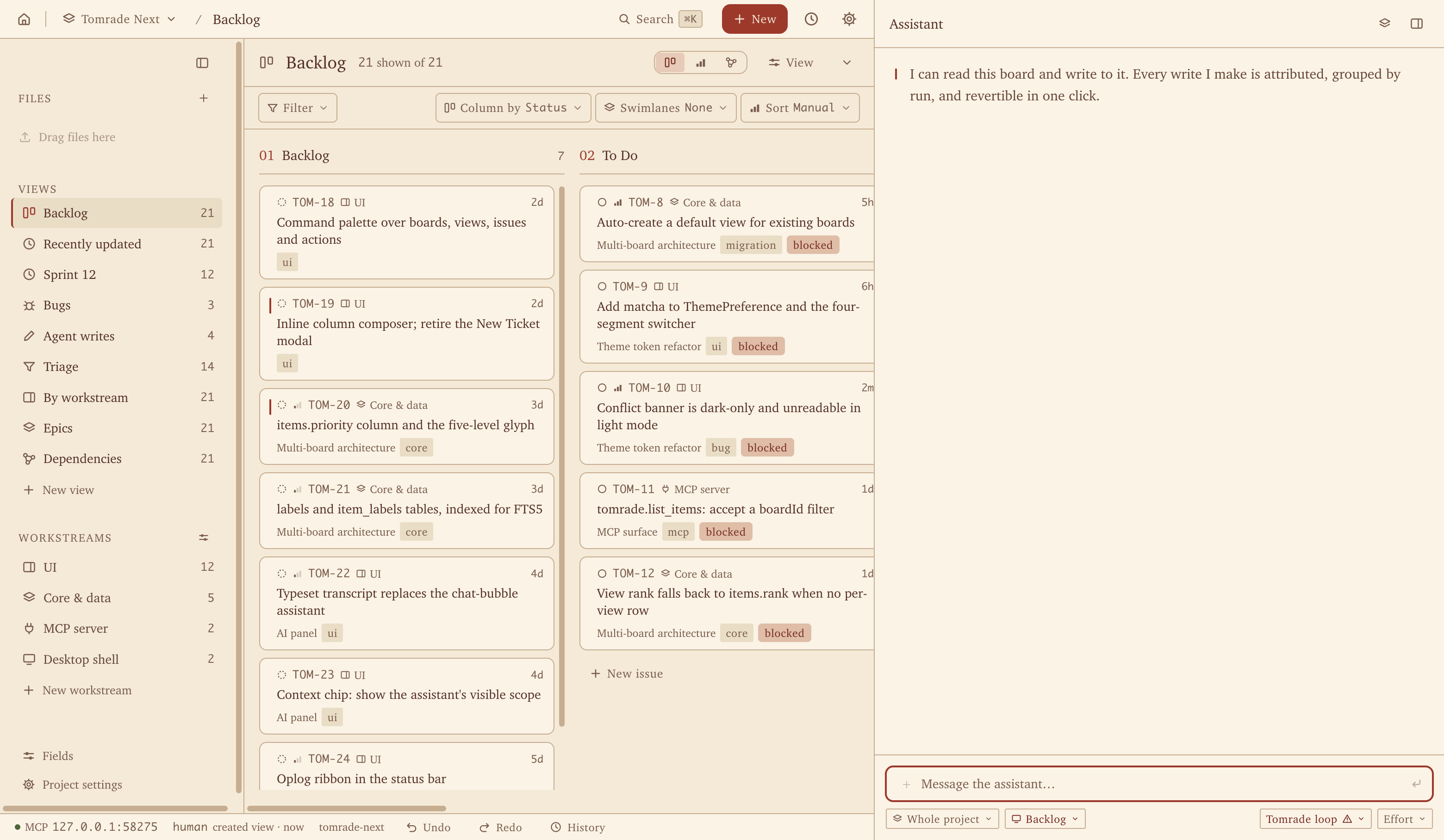Screen dimensions: 1444x840
Task: Switch to board layout view
Action: (x=670, y=62)
